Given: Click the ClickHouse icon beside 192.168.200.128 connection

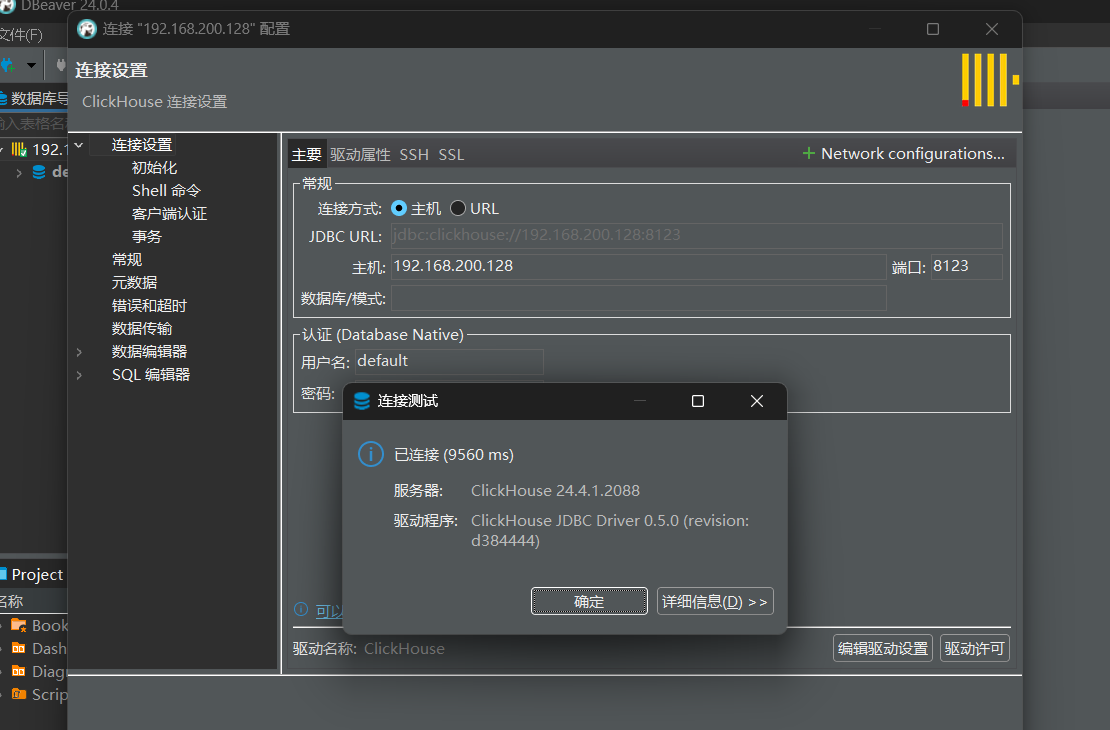Looking at the screenshot, I should [x=19, y=149].
